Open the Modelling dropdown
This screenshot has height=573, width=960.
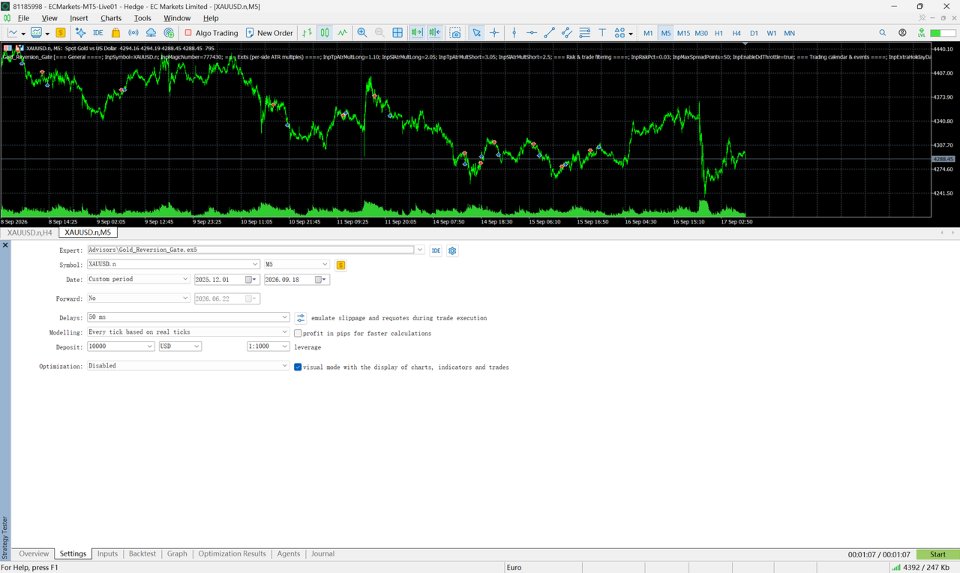click(x=284, y=332)
